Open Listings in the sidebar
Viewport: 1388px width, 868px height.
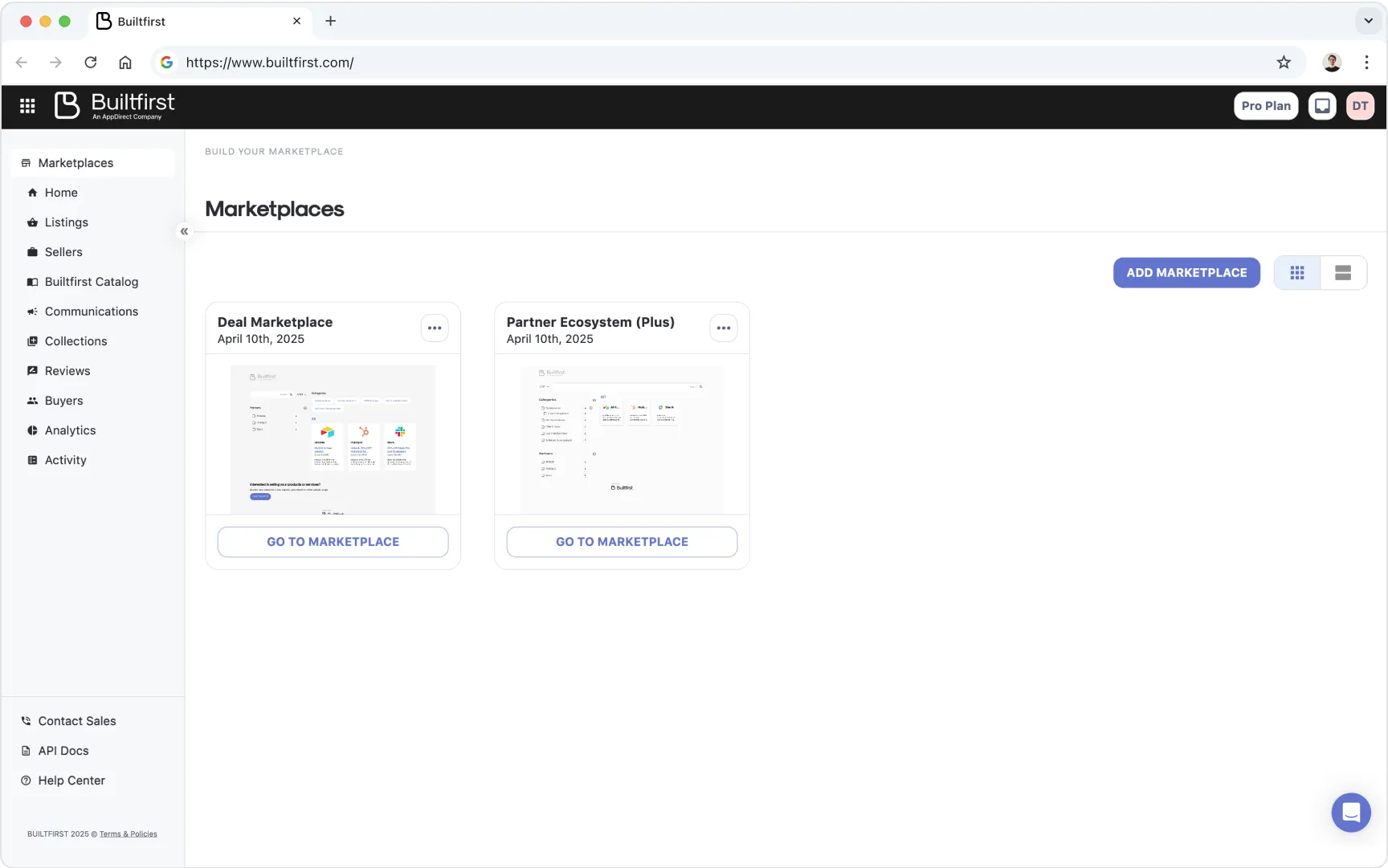click(66, 222)
